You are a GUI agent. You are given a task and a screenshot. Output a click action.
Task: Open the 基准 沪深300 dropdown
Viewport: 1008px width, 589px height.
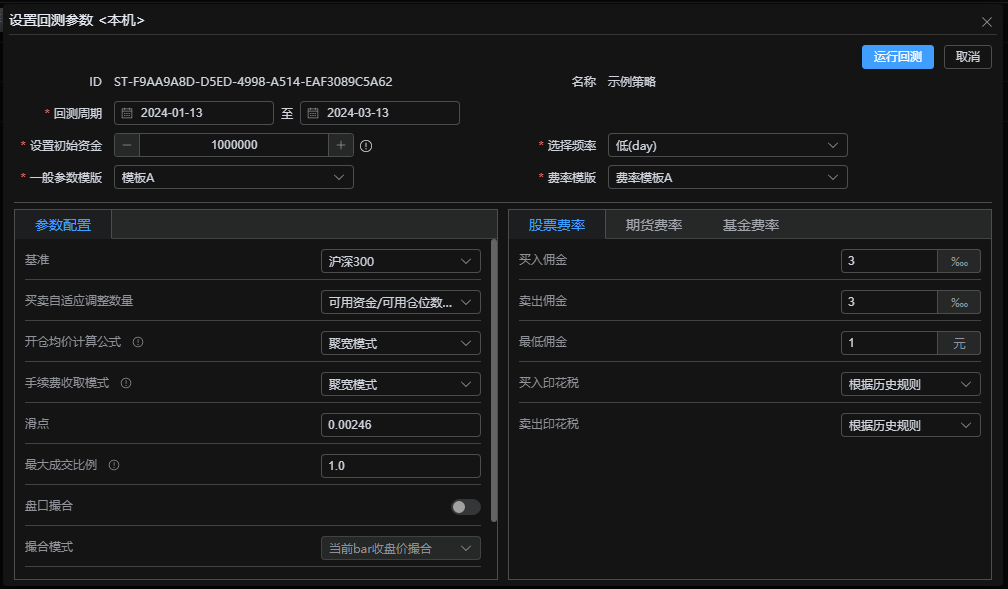coord(400,261)
